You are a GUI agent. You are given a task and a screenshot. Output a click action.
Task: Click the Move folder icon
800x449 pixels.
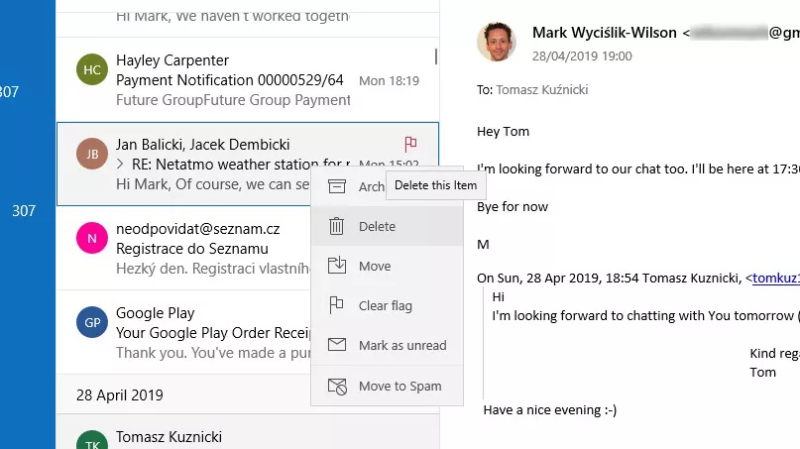[337, 266]
